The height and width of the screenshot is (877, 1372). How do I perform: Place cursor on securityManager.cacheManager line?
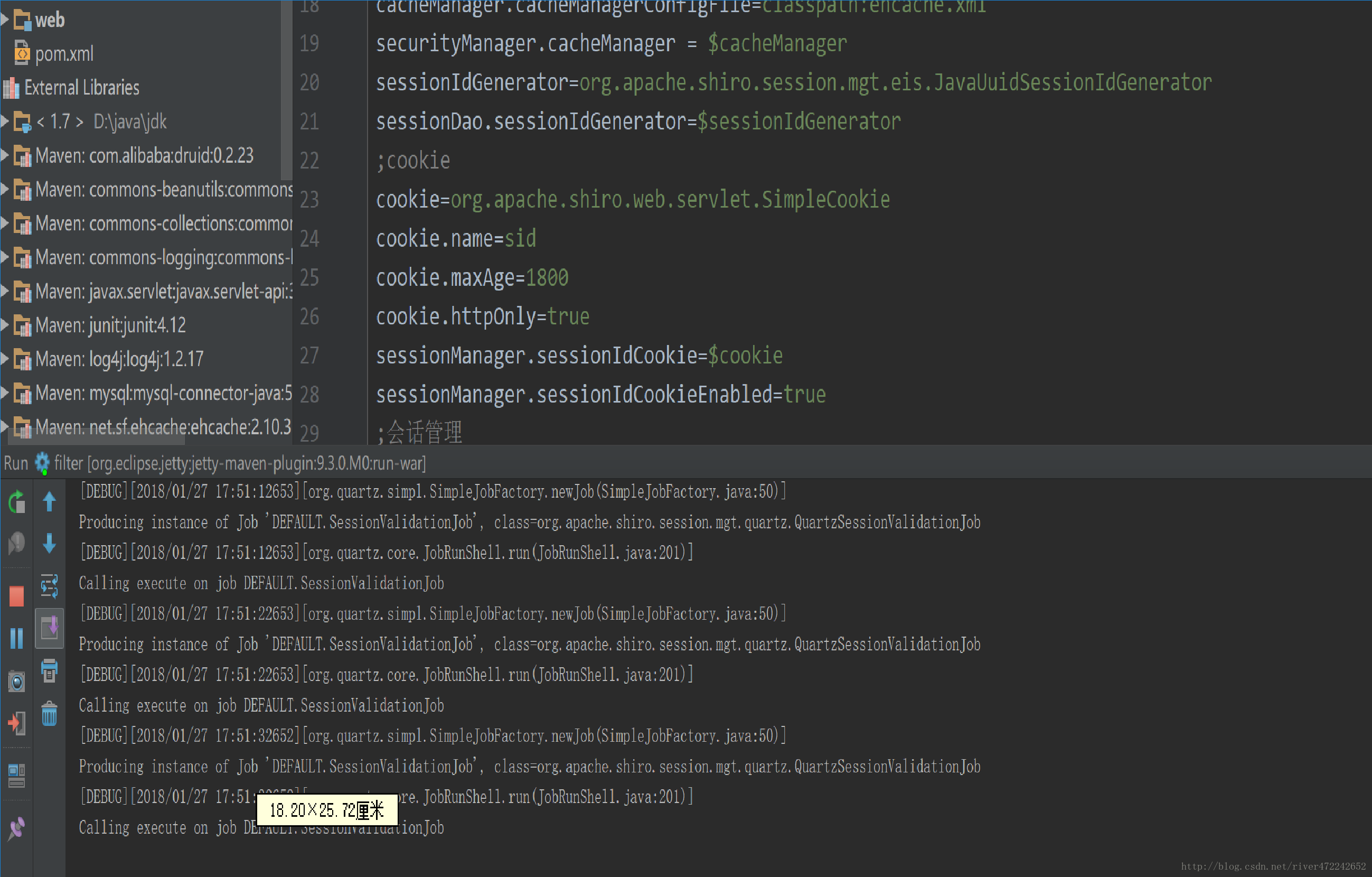click(x=612, y=44)
